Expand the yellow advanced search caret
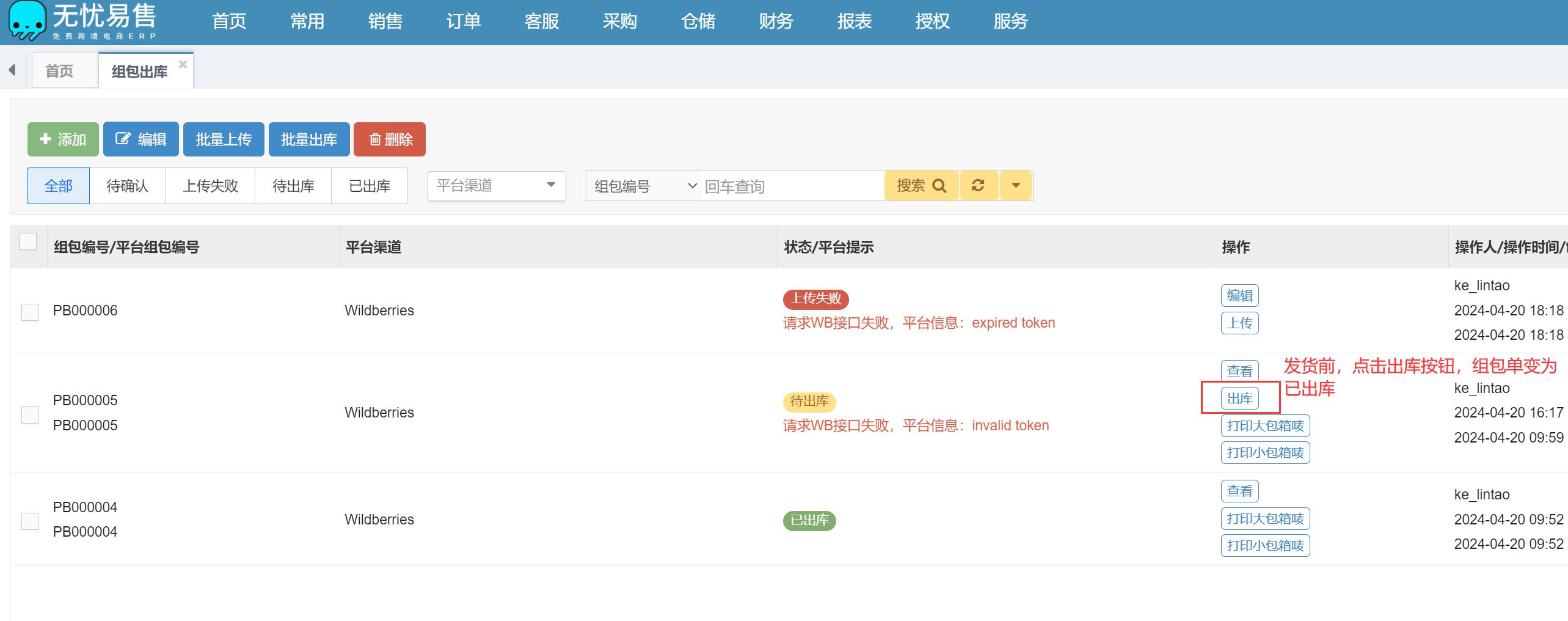Screen dimensions: 1568x621 pyautogui.click(x=1016, y=186)
